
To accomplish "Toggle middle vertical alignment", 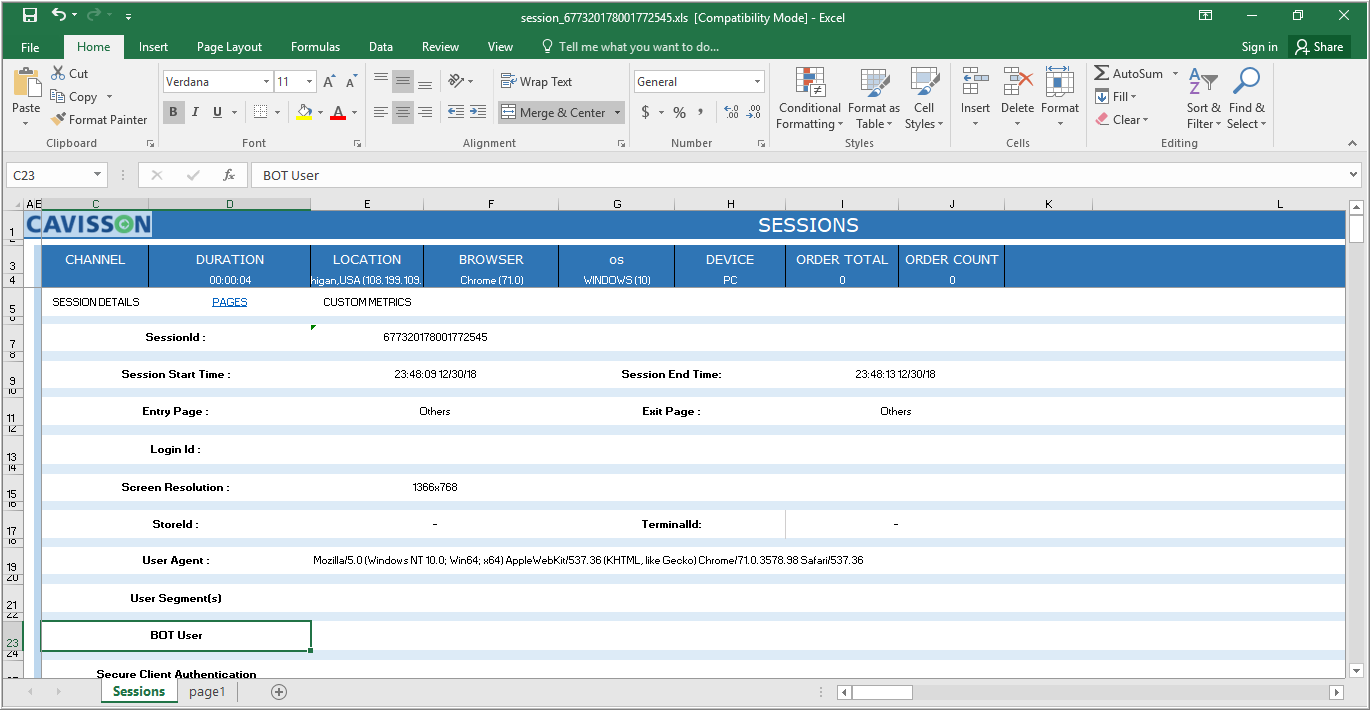I will [x=403, y=82].
